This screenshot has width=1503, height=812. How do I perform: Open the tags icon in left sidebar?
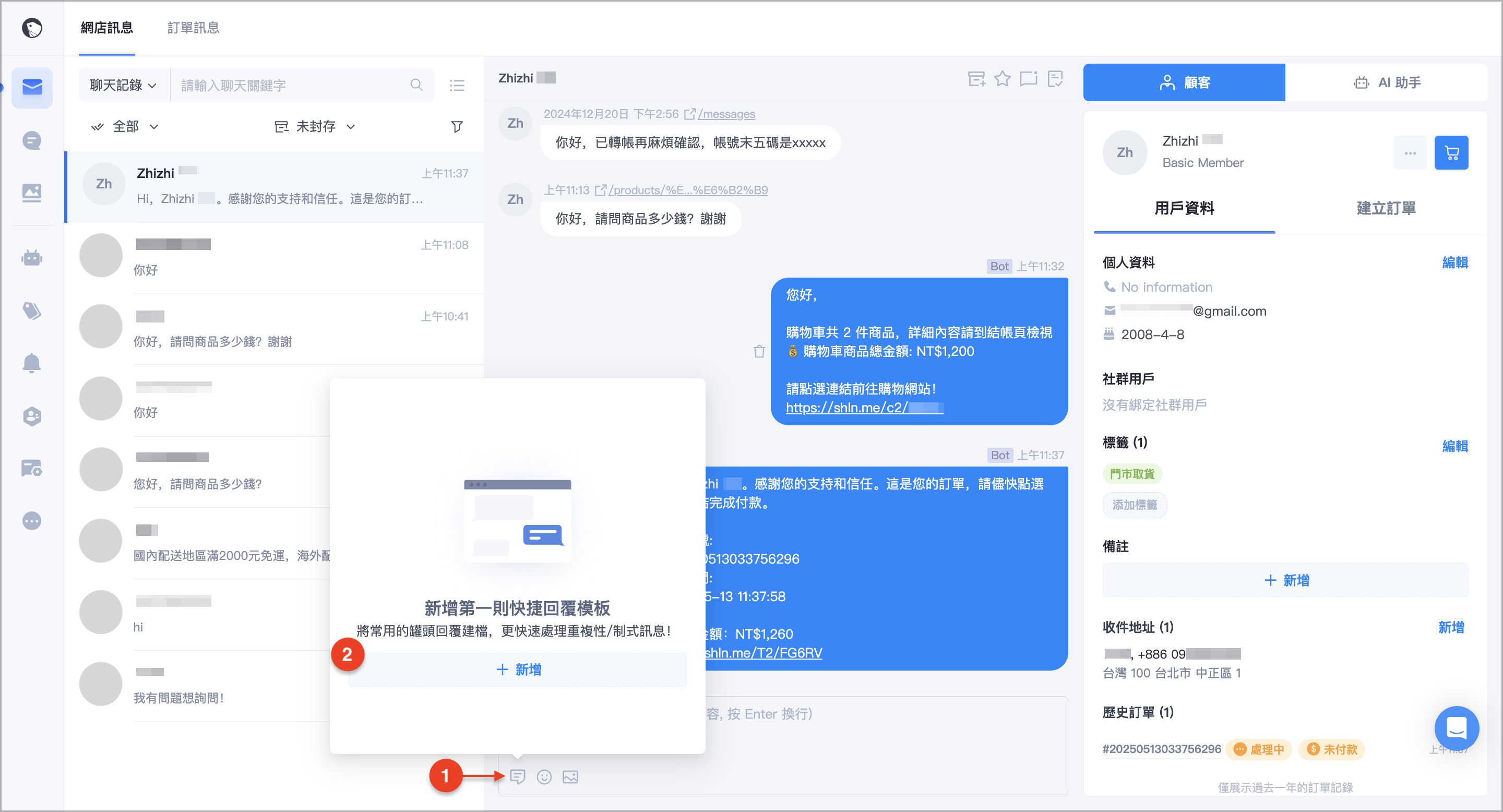32,311
